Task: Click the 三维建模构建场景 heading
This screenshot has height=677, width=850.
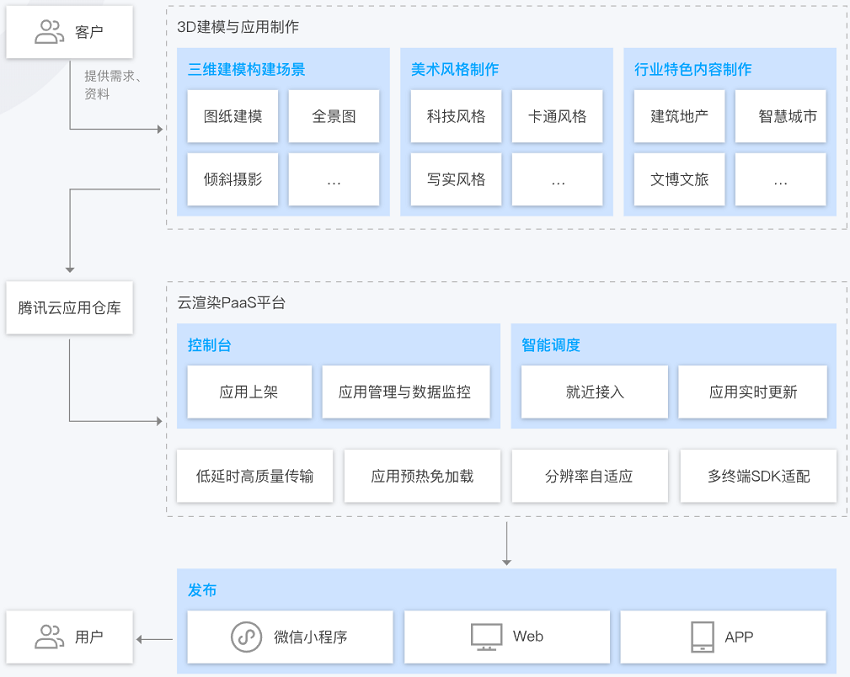Action: [x=247, y=69]
